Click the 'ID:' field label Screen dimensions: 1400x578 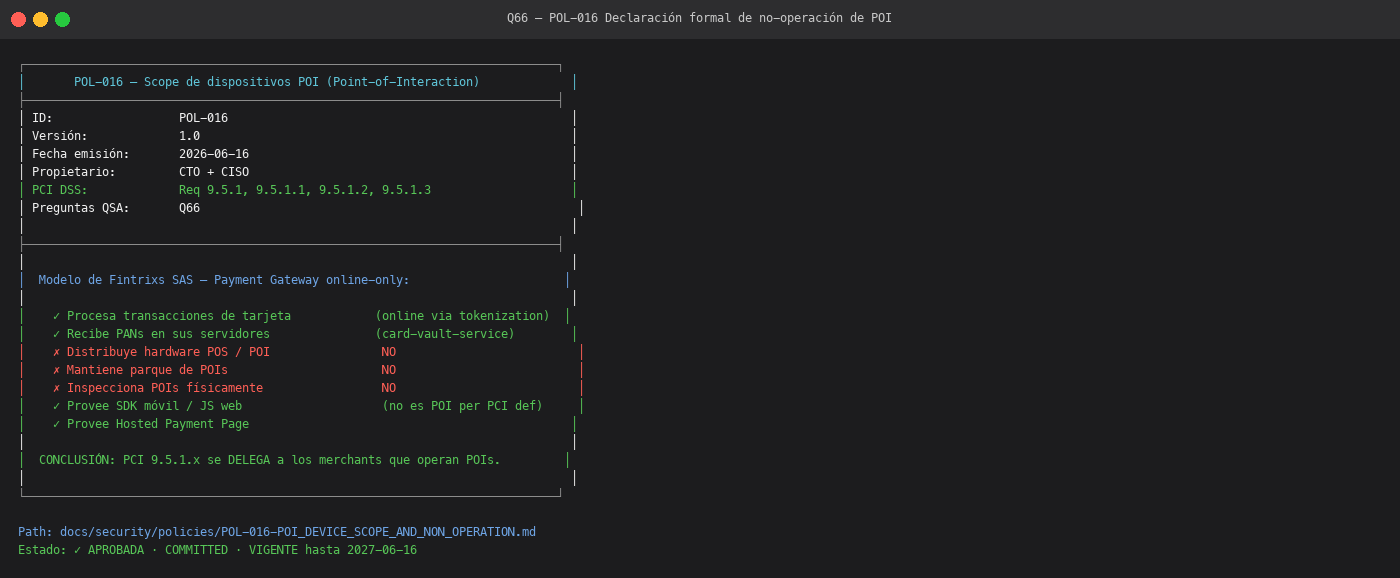click(x=42, y=118)
